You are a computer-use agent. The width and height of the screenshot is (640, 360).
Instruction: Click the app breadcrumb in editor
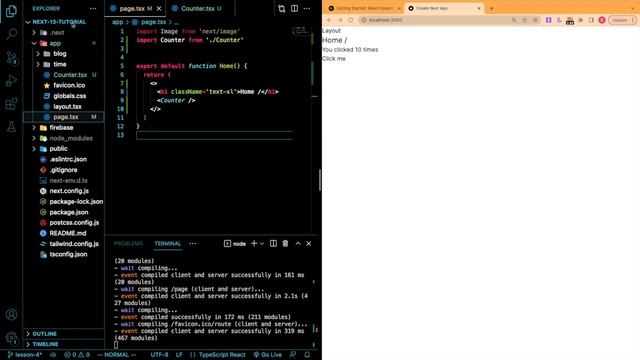tap(117, 22)
